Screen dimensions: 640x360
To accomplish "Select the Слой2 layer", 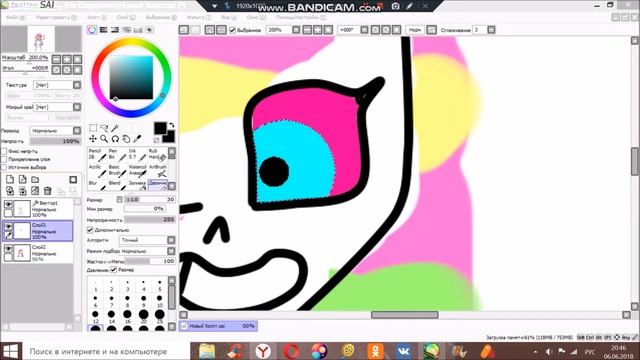I will 38,253.
